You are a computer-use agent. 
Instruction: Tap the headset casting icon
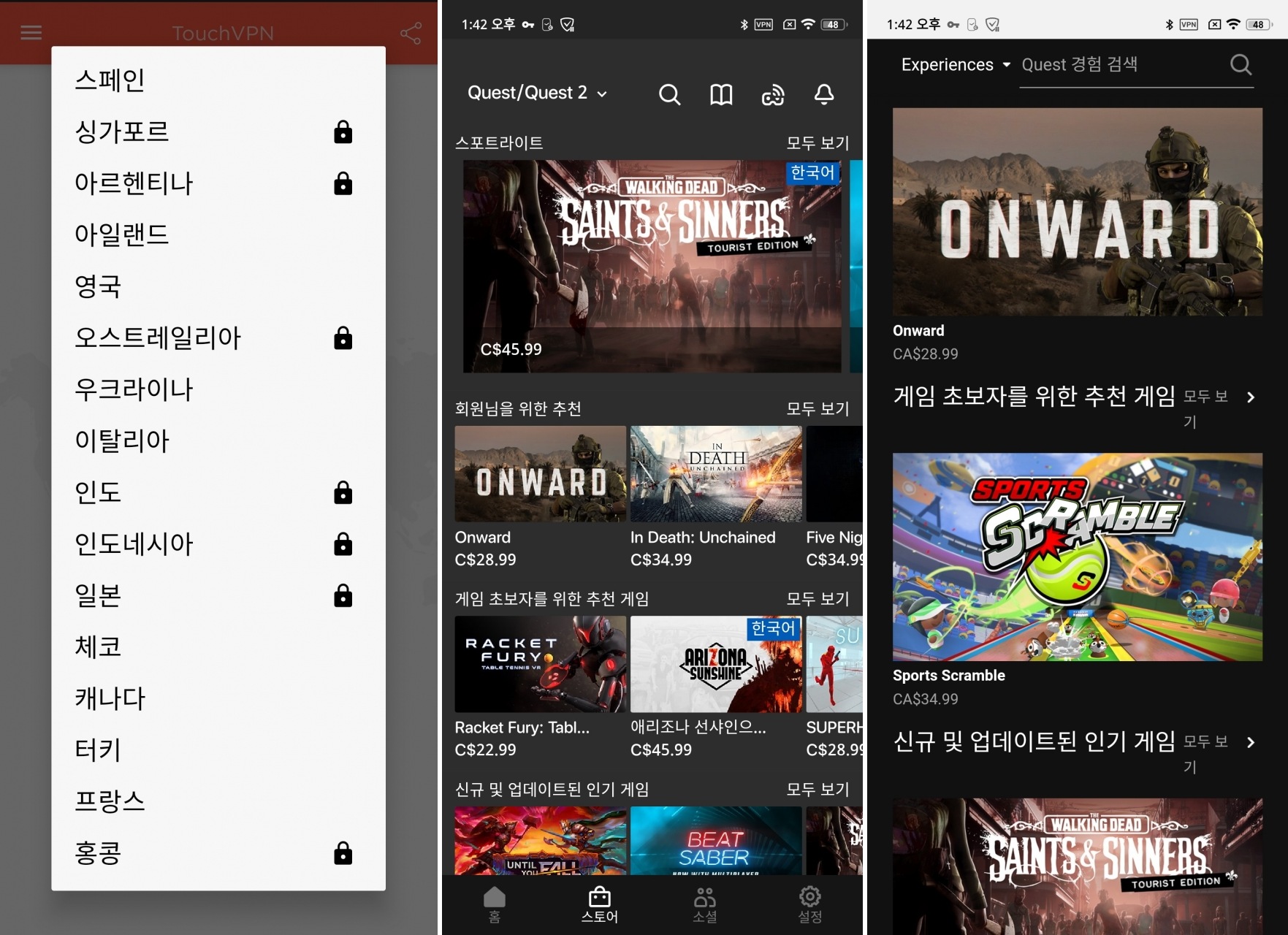click(773, 94)
